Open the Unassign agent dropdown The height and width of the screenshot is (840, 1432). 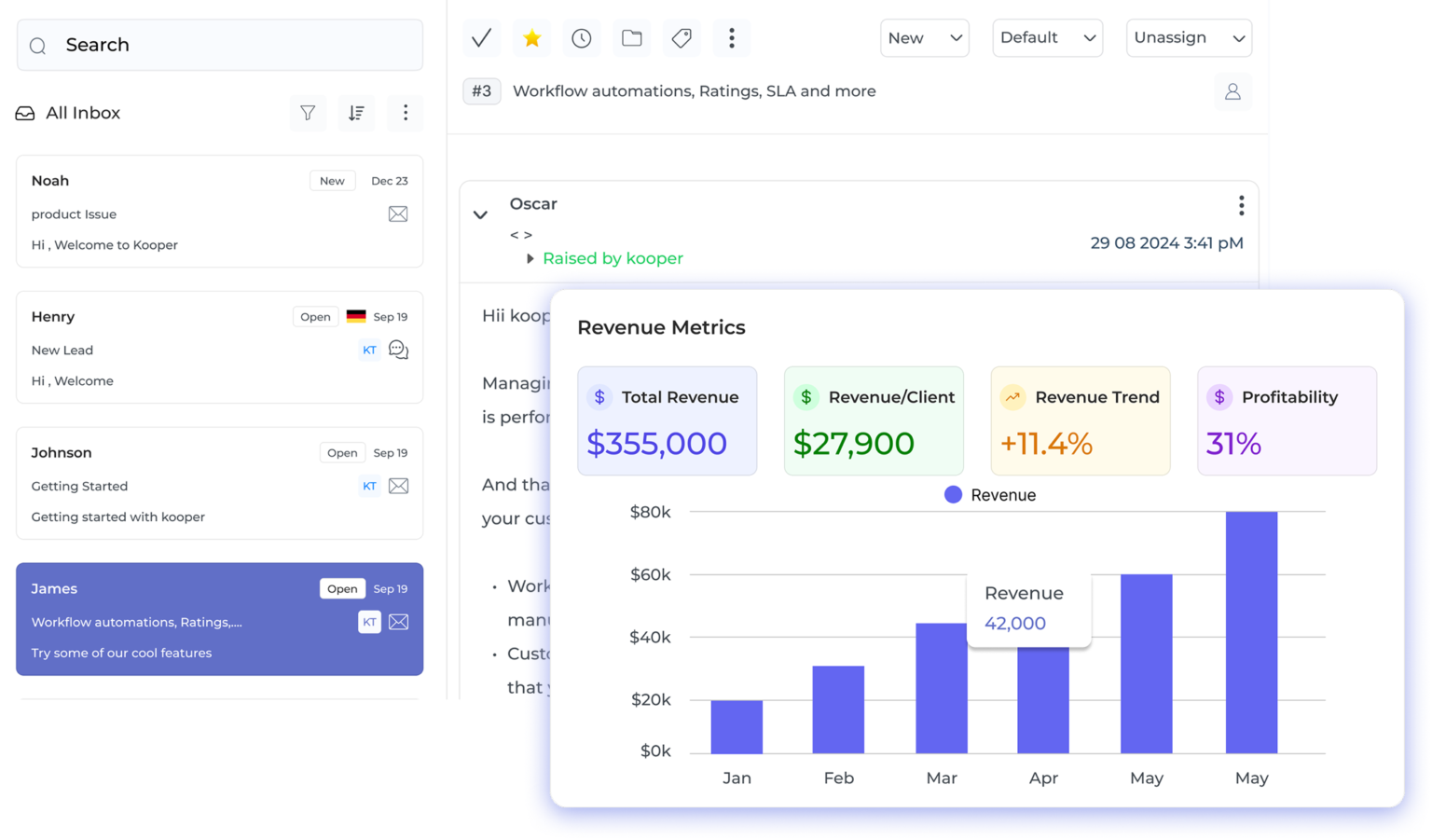click(1189, 38)
